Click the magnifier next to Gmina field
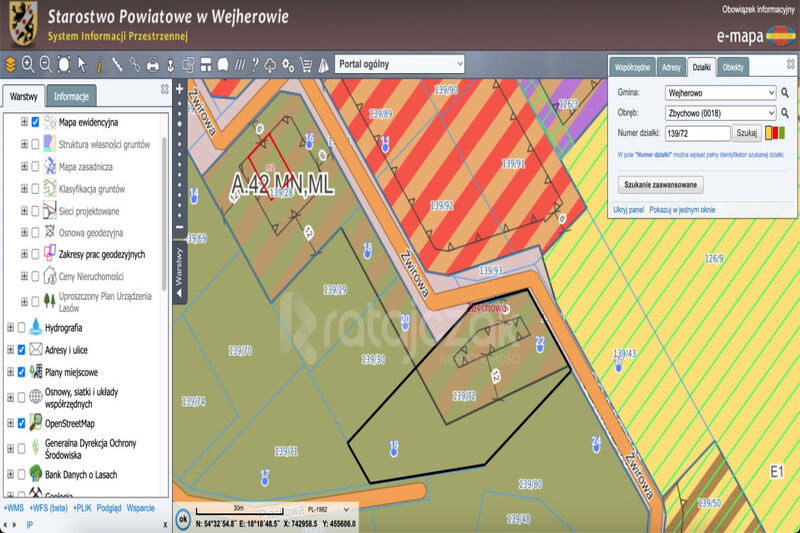The image size is (800, 533). click(785, 92)
